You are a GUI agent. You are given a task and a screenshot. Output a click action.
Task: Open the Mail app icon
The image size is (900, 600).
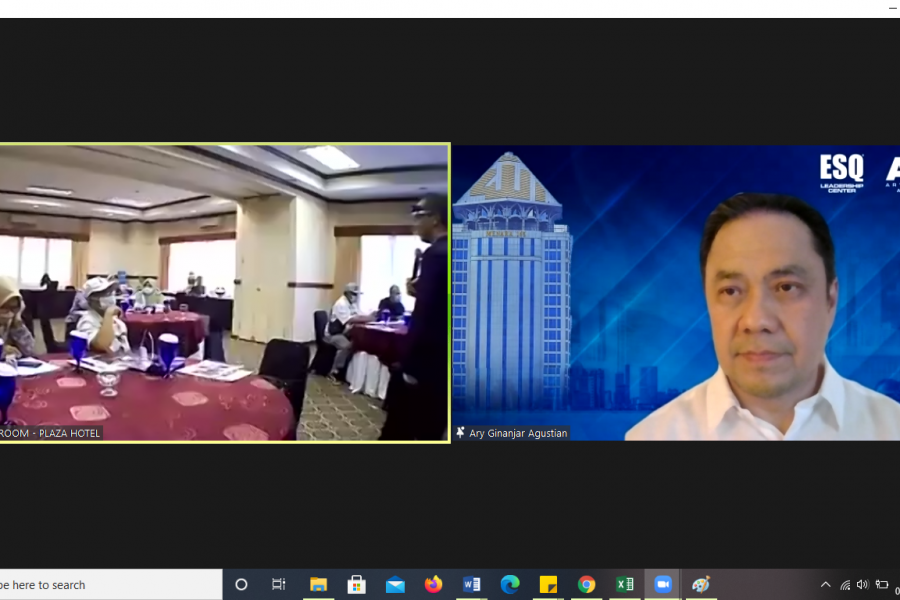pos(395,585)
